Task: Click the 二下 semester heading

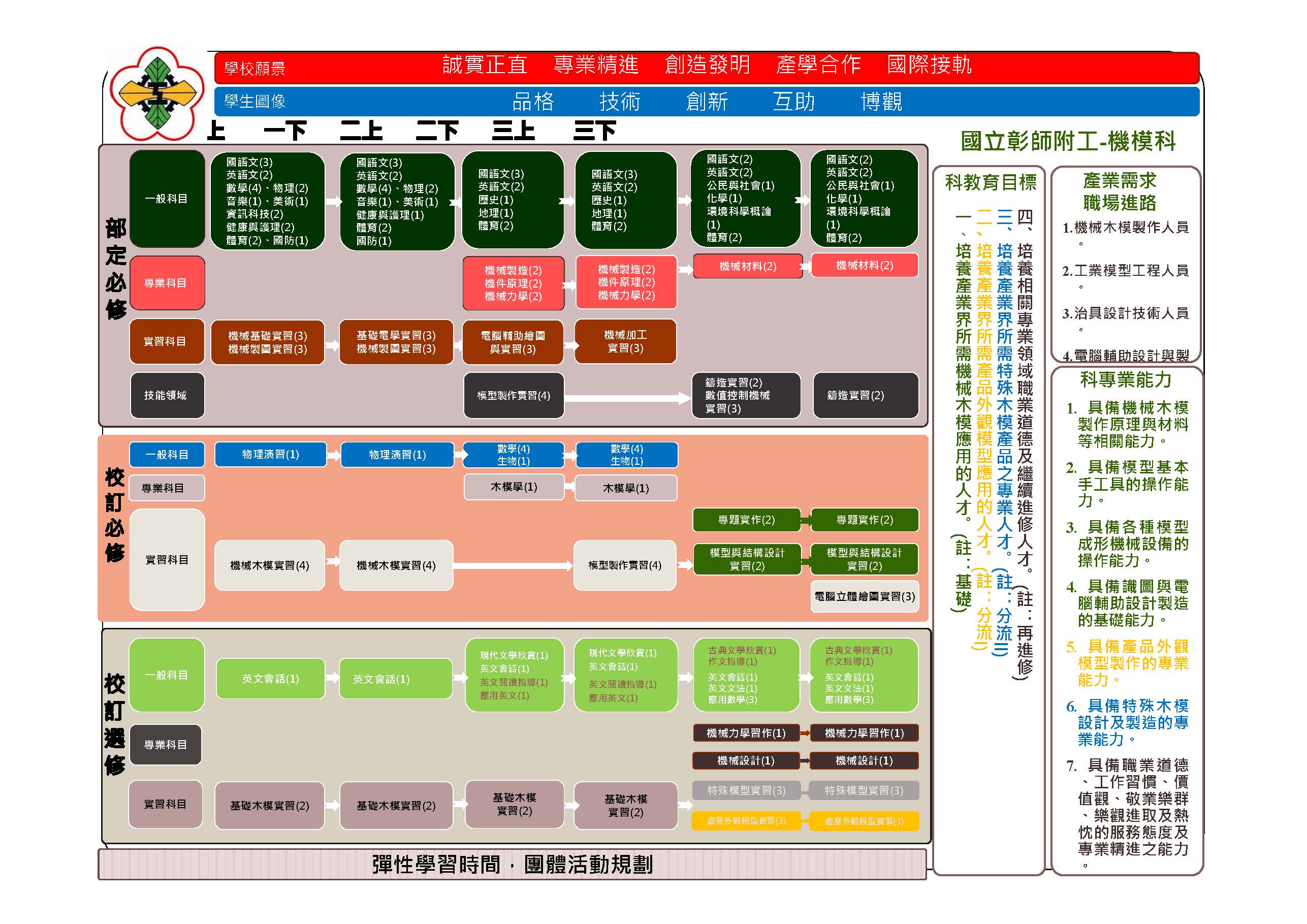Action: (x=437, y=131)
